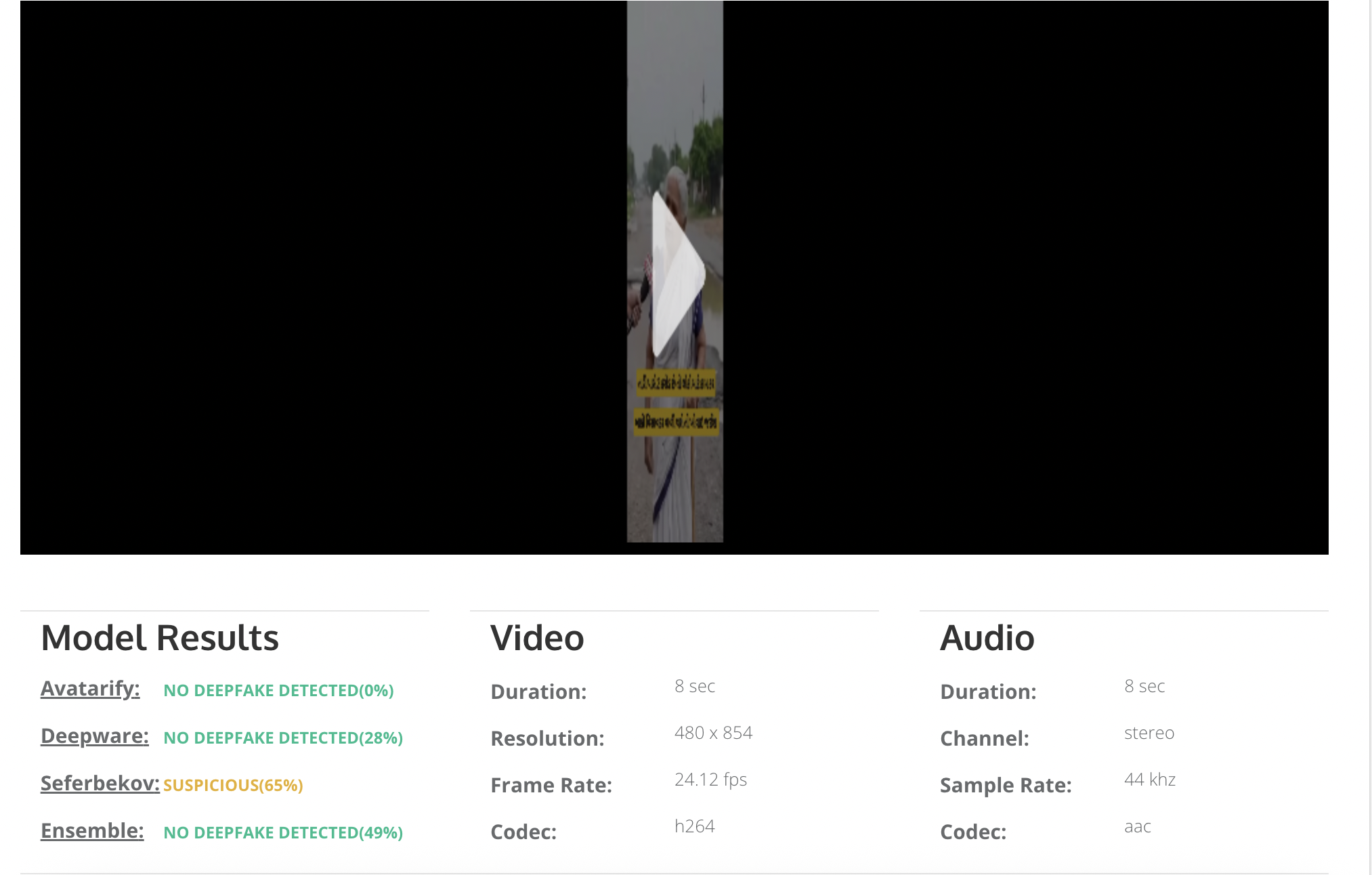Open the Ensemble model link
The height and width of the screenshot is (875, 1372).
tap(92, 831)
